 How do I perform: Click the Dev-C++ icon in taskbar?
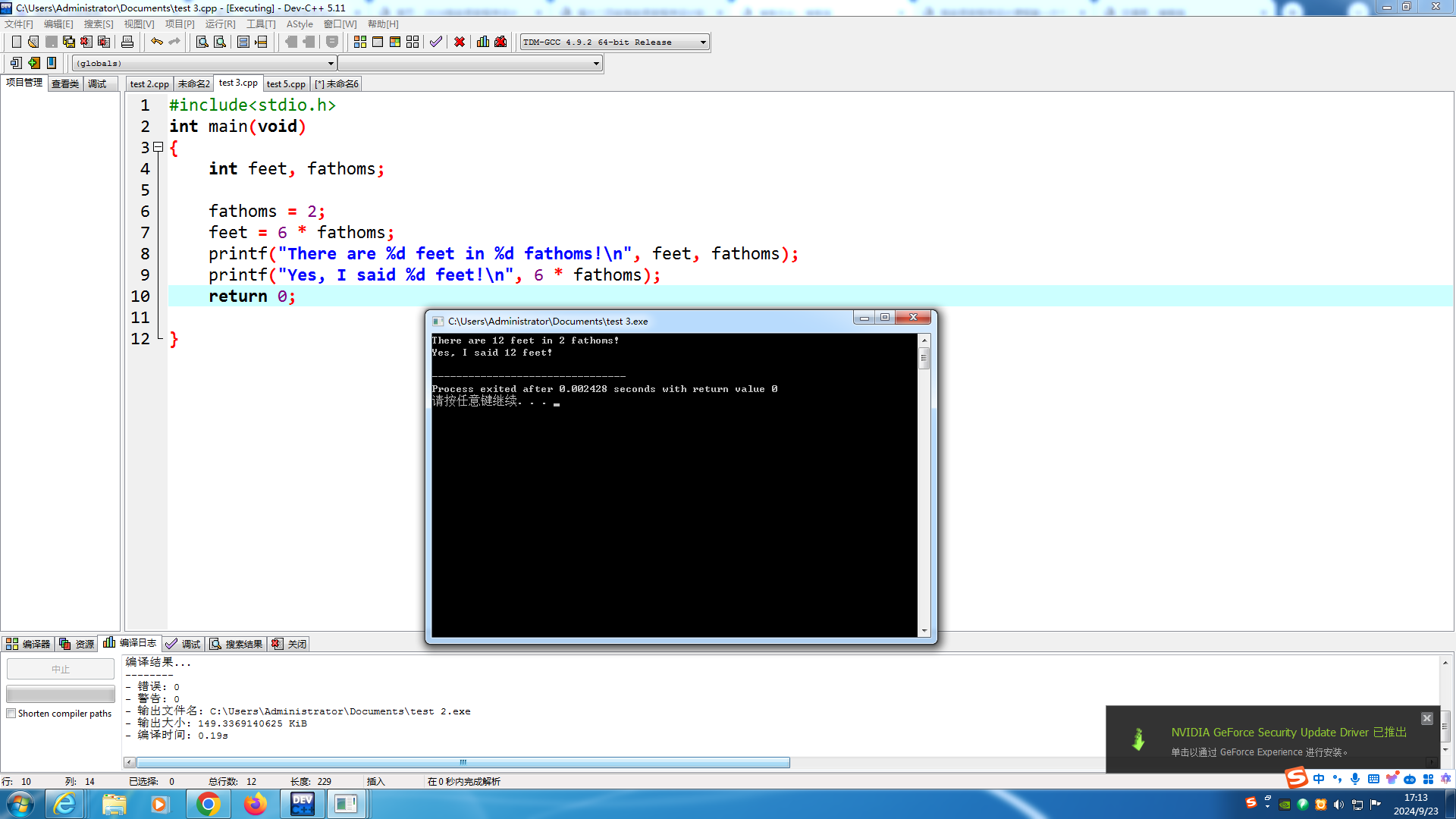click(x=302, y=804)
